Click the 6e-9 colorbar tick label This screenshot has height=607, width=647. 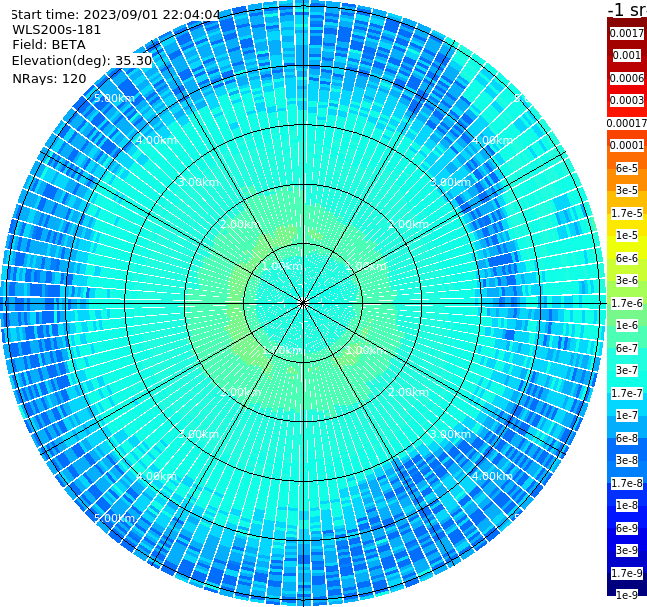(x=627, y=528)
